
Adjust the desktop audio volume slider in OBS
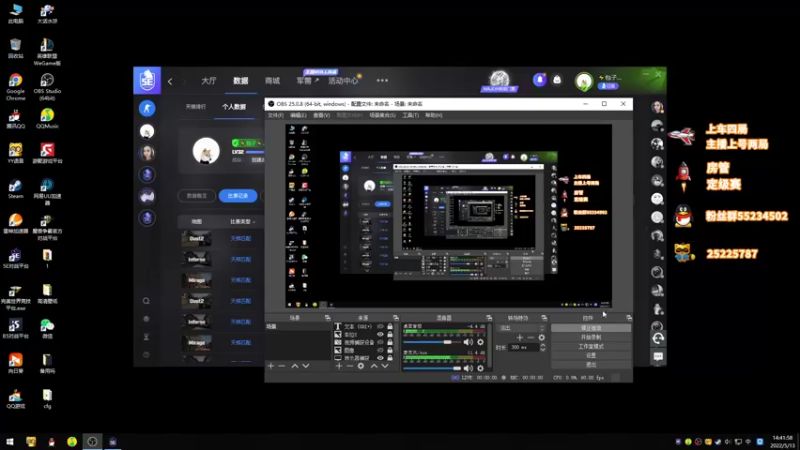(x=432, y=342)
